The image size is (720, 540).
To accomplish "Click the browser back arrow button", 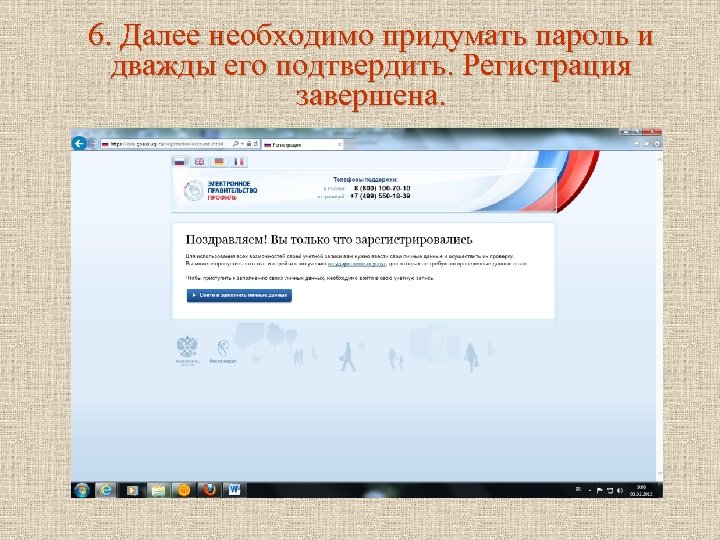I will pyautogui.click(x=79, y=144).
